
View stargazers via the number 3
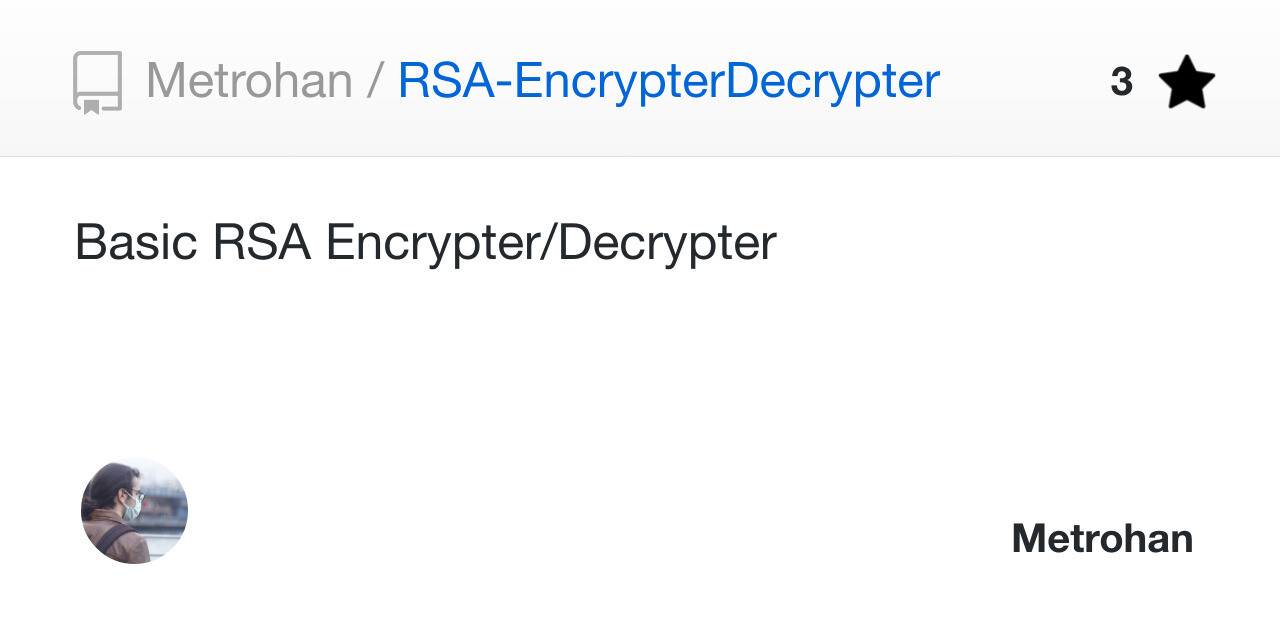point(1121,82)
